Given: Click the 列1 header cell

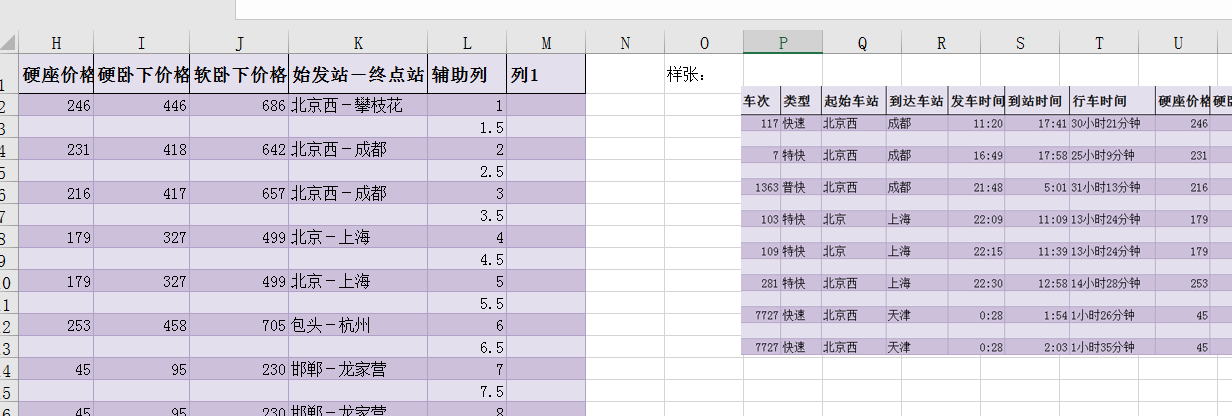Looking at the screenshot, I should (546, 75).
